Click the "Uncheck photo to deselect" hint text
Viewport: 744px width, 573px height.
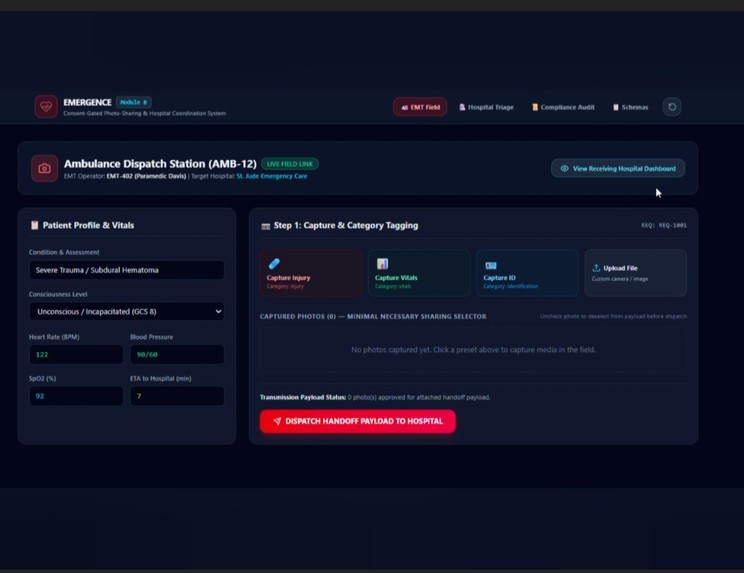[x=614, y=316]
